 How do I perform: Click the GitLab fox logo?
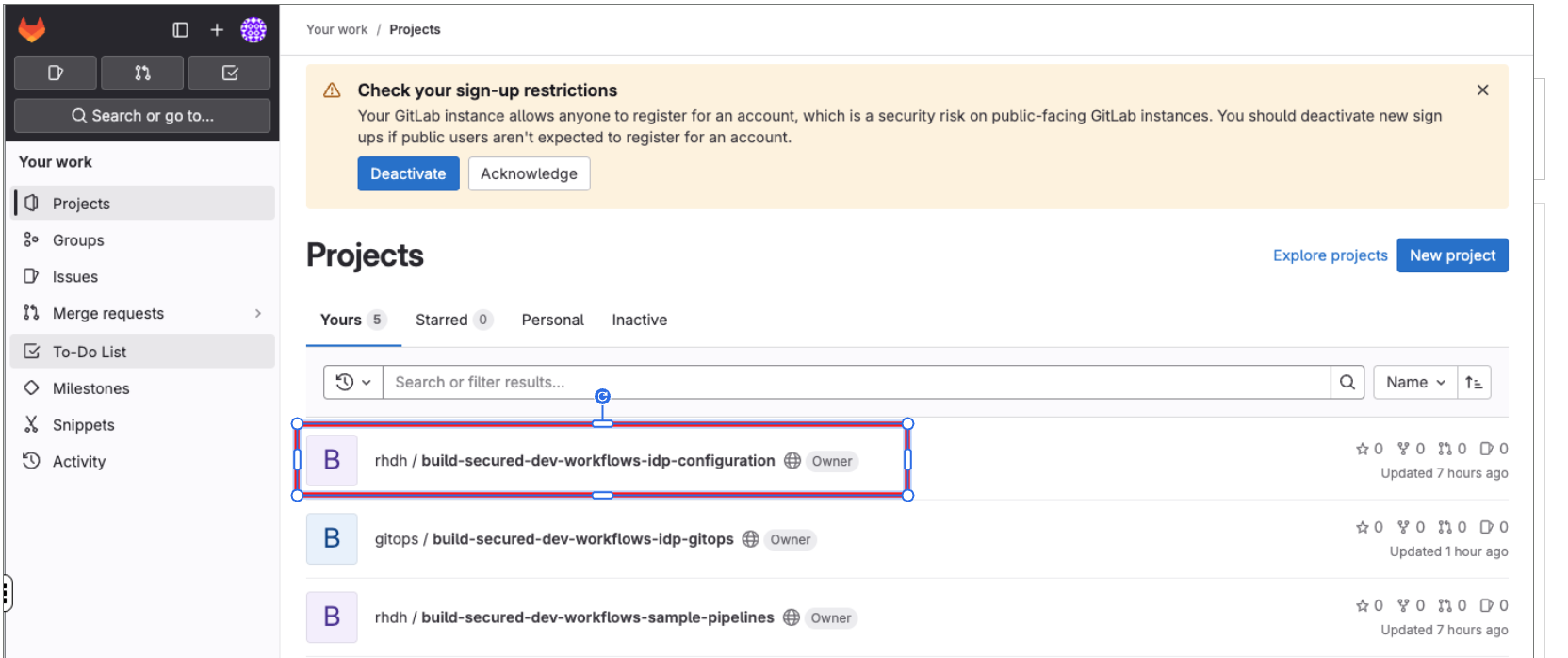32,30
